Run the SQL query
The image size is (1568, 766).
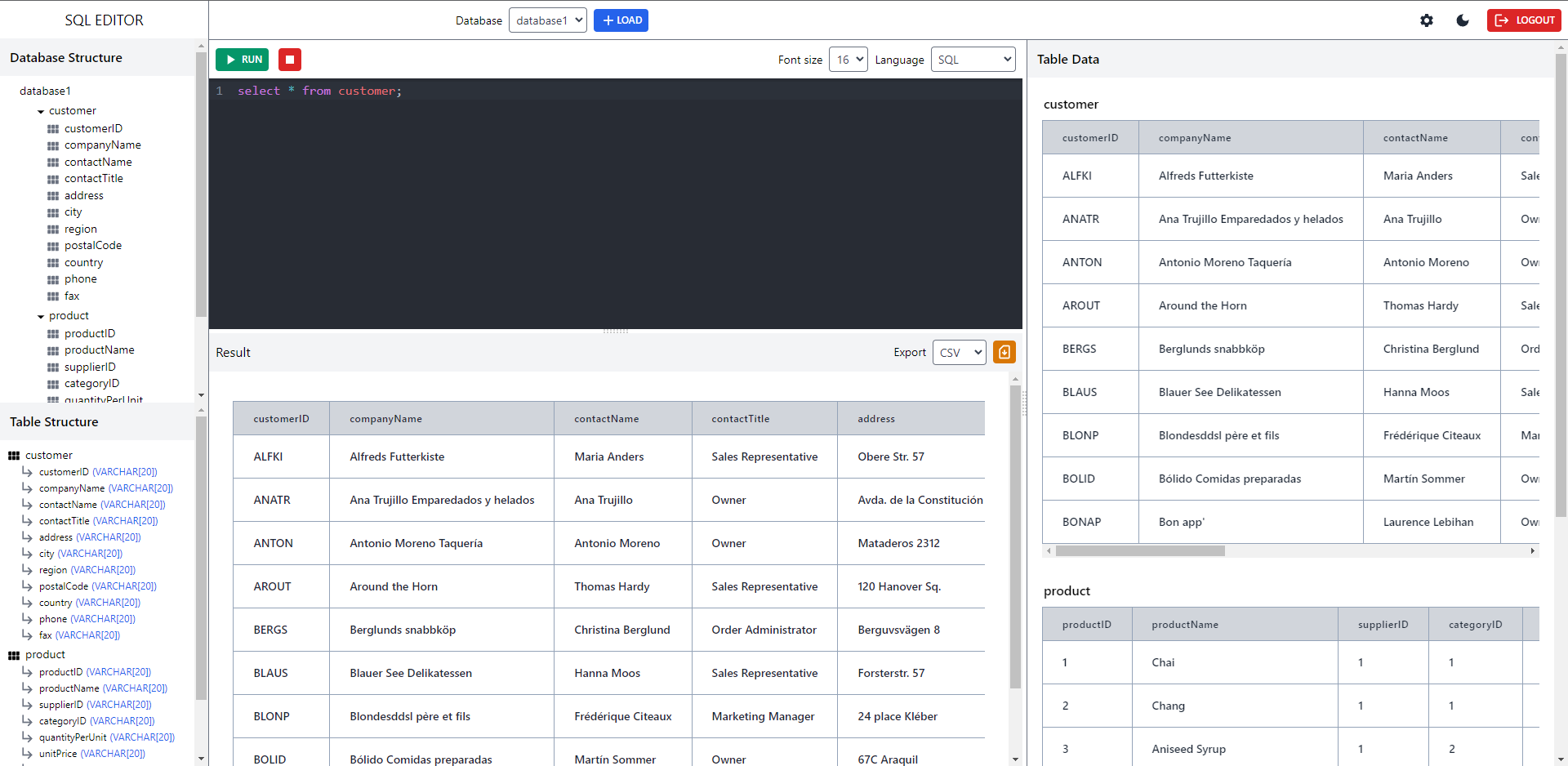[x=243, y=60]
